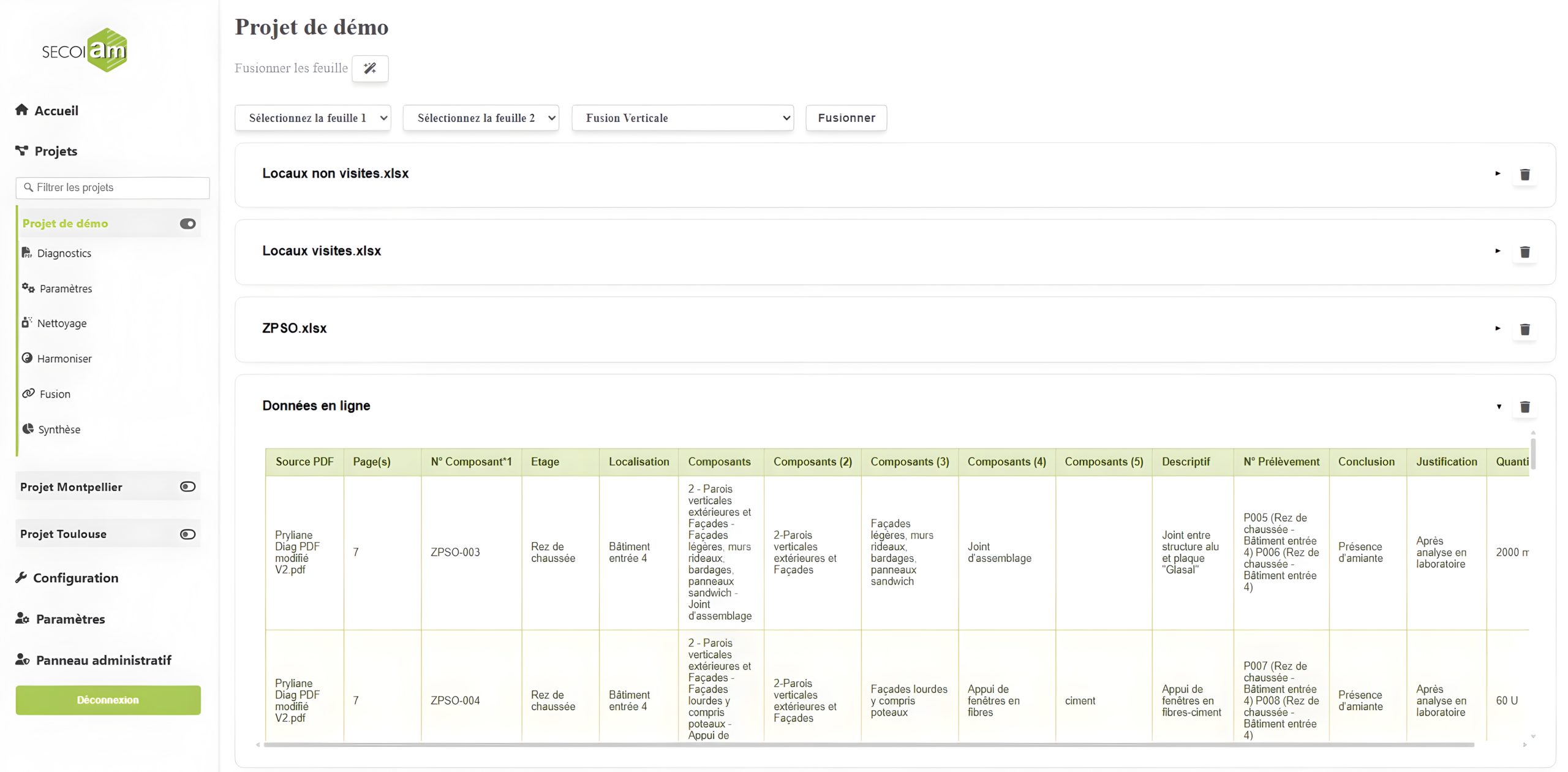The image size is (1568, 772).
Task: Click the magic wand merge icon
Action: [x=370, y=68]
